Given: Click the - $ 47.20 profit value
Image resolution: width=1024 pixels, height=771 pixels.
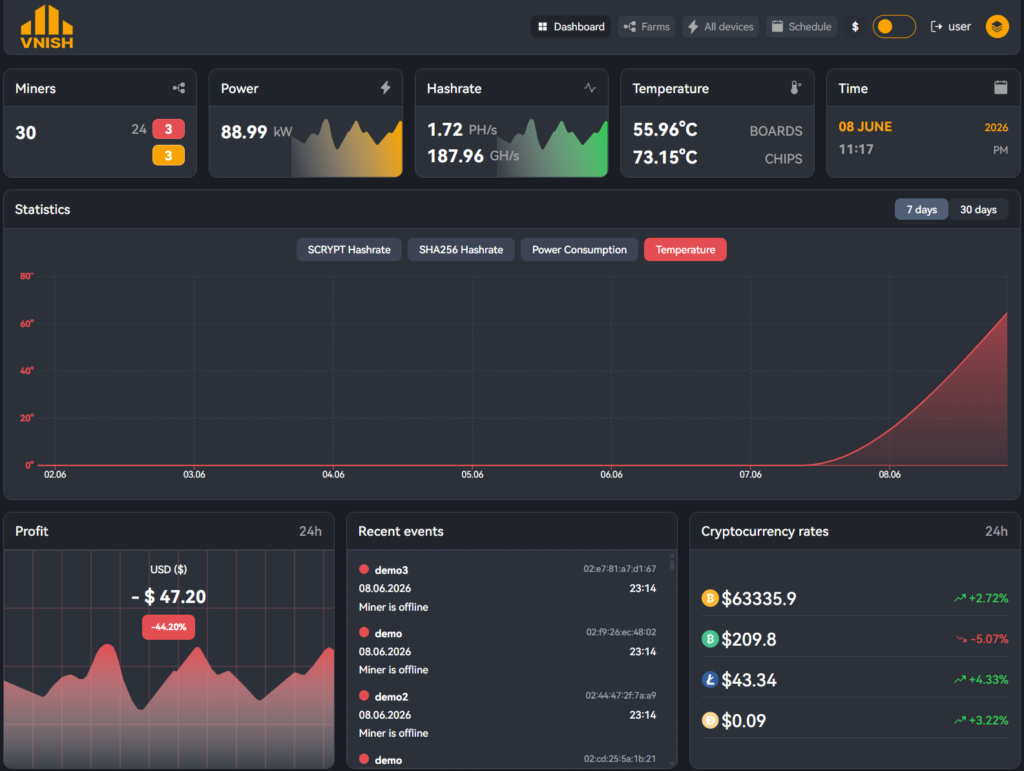Looking at the screenshot, I should [168, 597].
